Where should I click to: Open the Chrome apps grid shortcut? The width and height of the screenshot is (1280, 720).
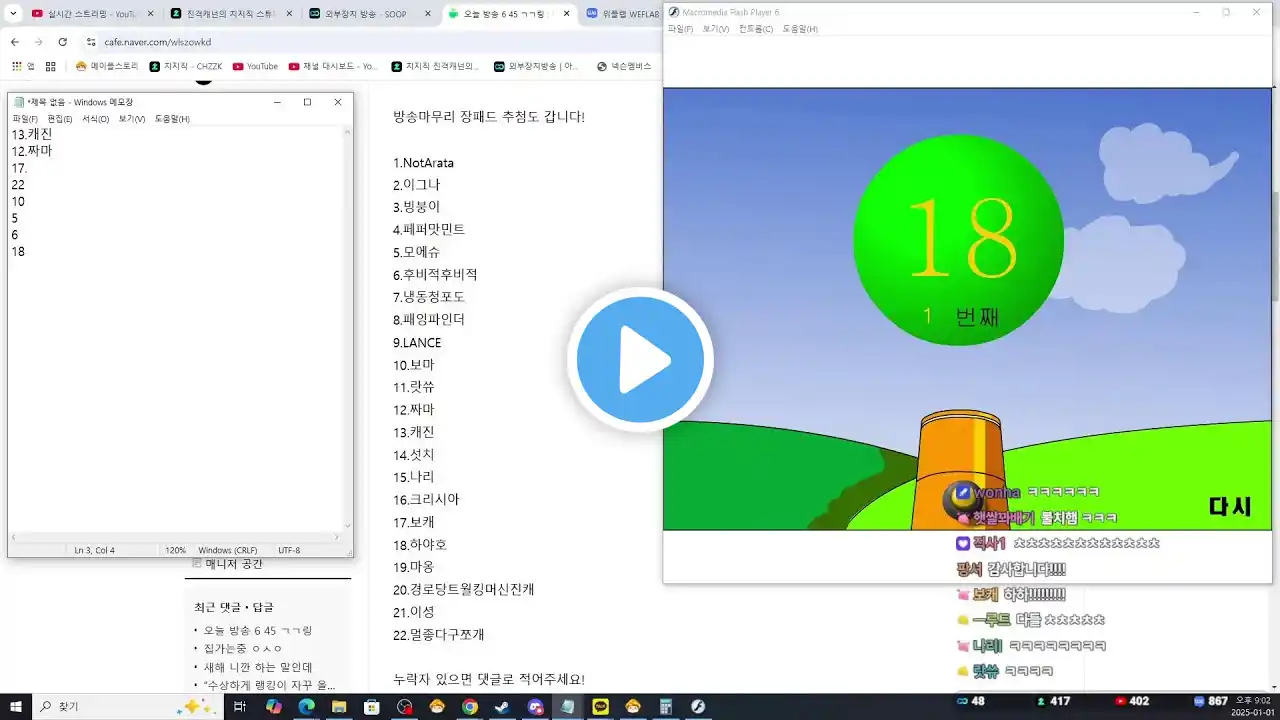pyautogui.click(x=22, y=66)
